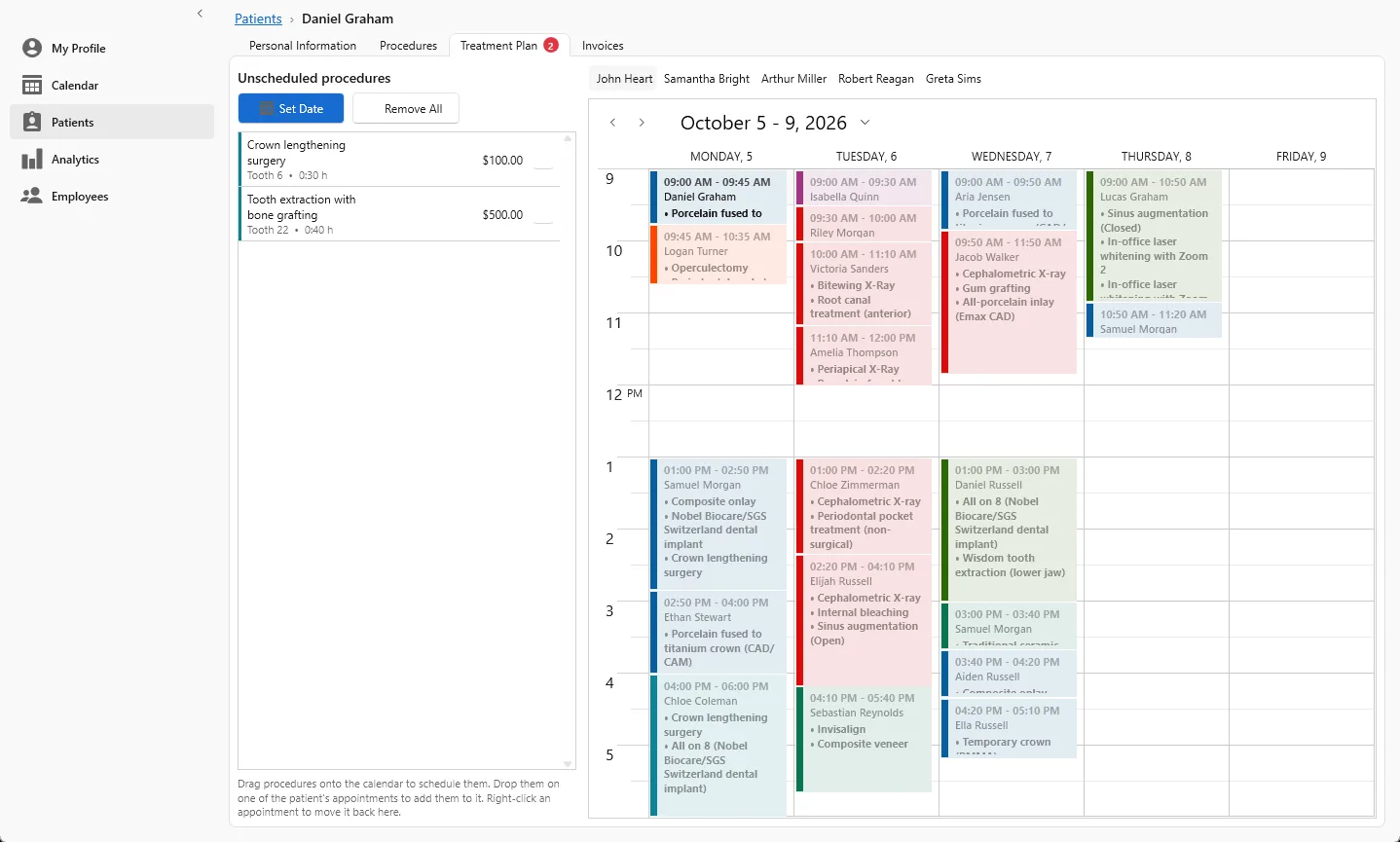This screenshot has height=842, width=1400.
Task: Select Ethan Stewart's 02:50 PM appointment
Action: point(718,632)
